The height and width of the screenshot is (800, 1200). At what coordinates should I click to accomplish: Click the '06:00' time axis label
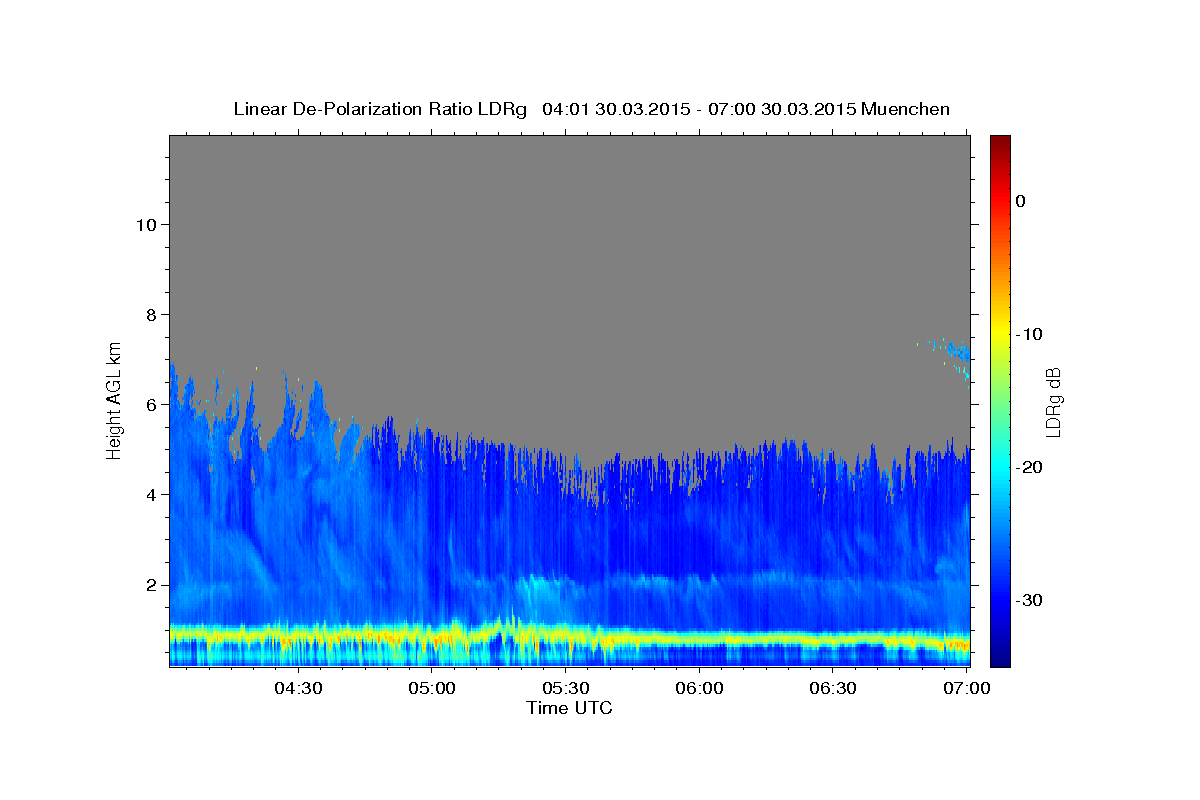tap(700, 688)
